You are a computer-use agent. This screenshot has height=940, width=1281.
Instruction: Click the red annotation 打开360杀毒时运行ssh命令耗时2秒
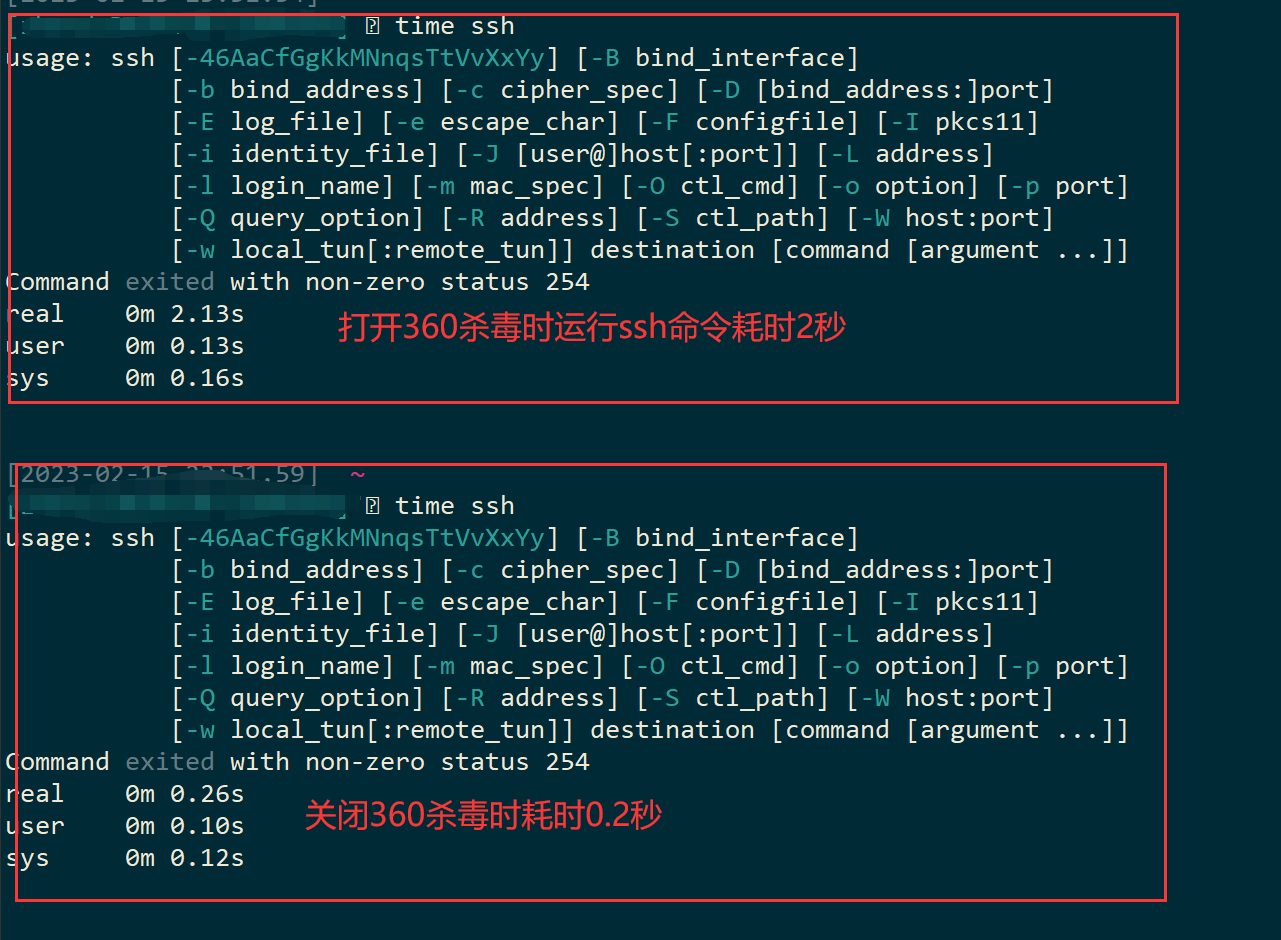(x=592, y=327)
